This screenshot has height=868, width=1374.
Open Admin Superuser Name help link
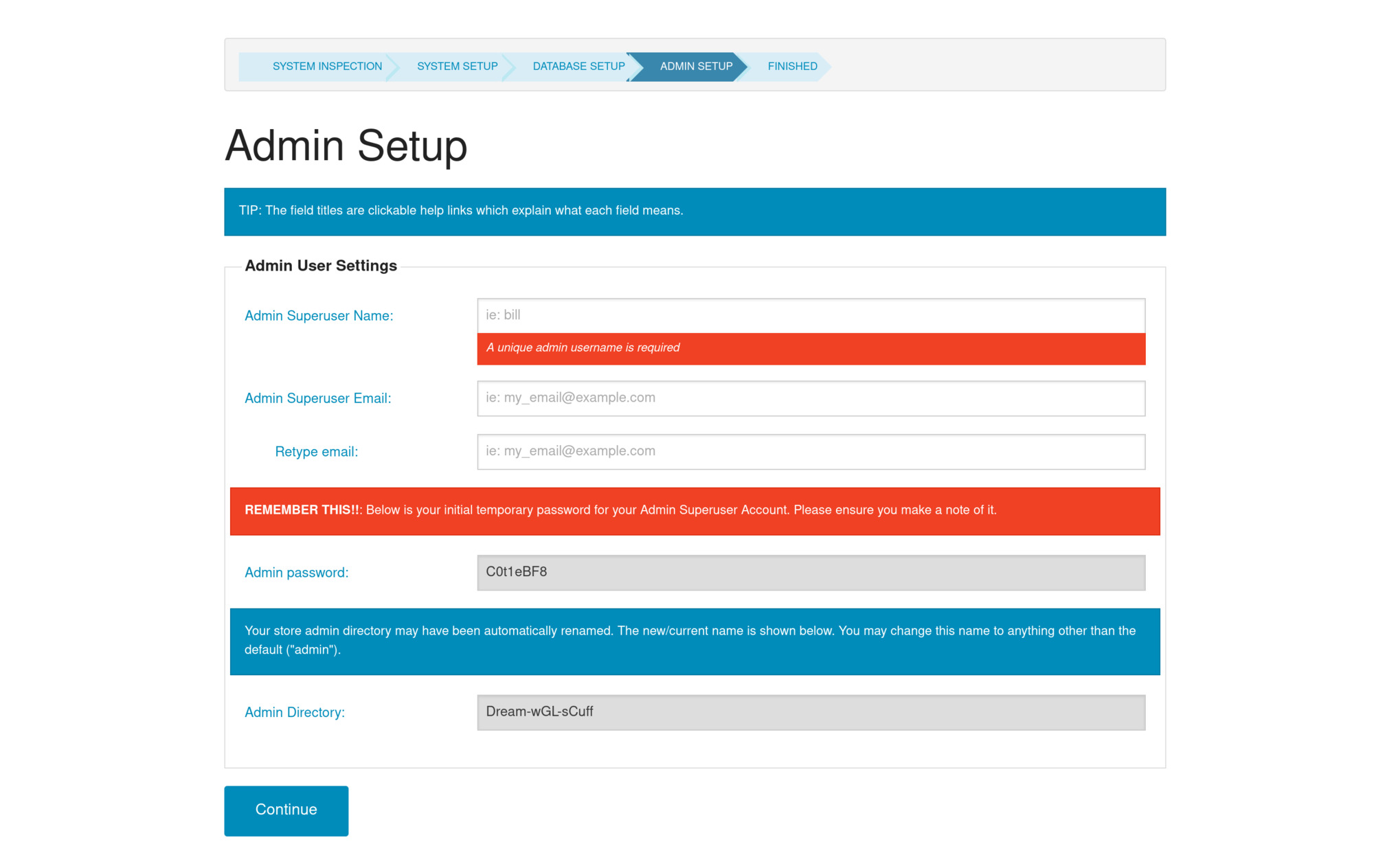(x=319, y=316)
